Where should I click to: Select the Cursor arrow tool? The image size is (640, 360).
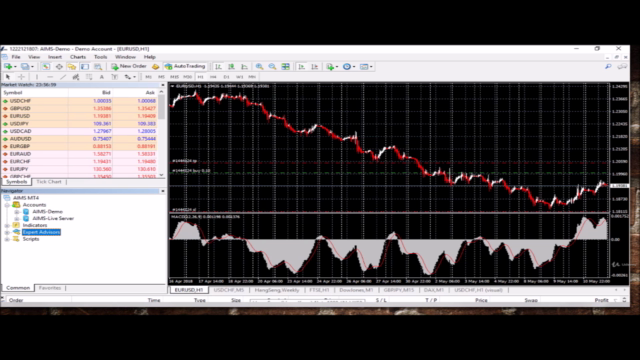tap(8, 77)
